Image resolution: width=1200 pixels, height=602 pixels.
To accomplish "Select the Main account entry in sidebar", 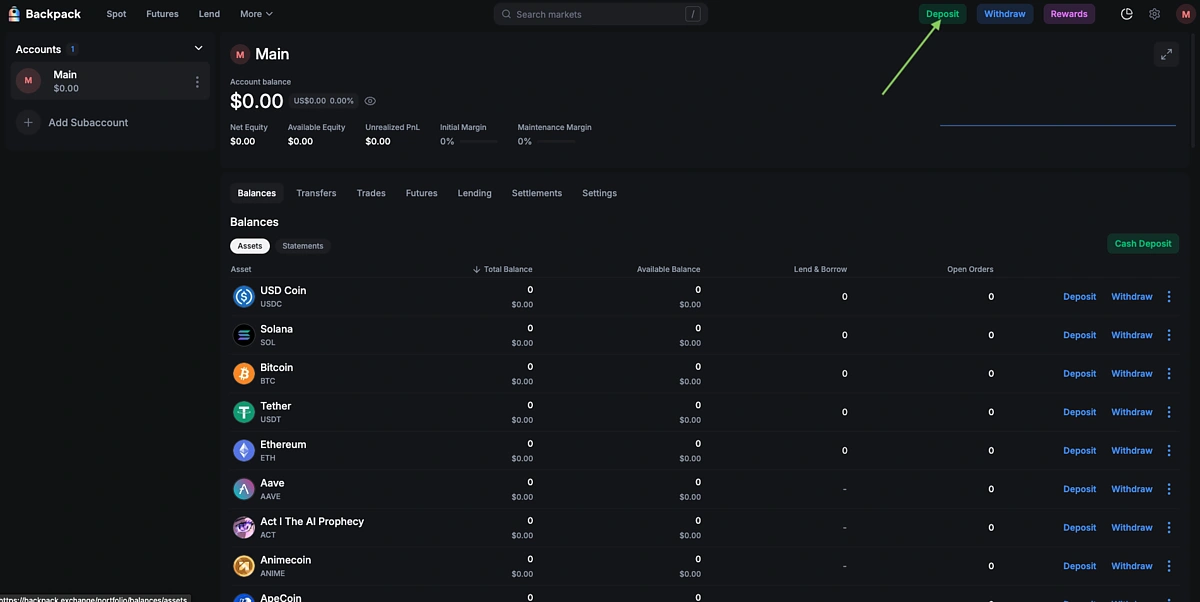I will pos(110,81).
